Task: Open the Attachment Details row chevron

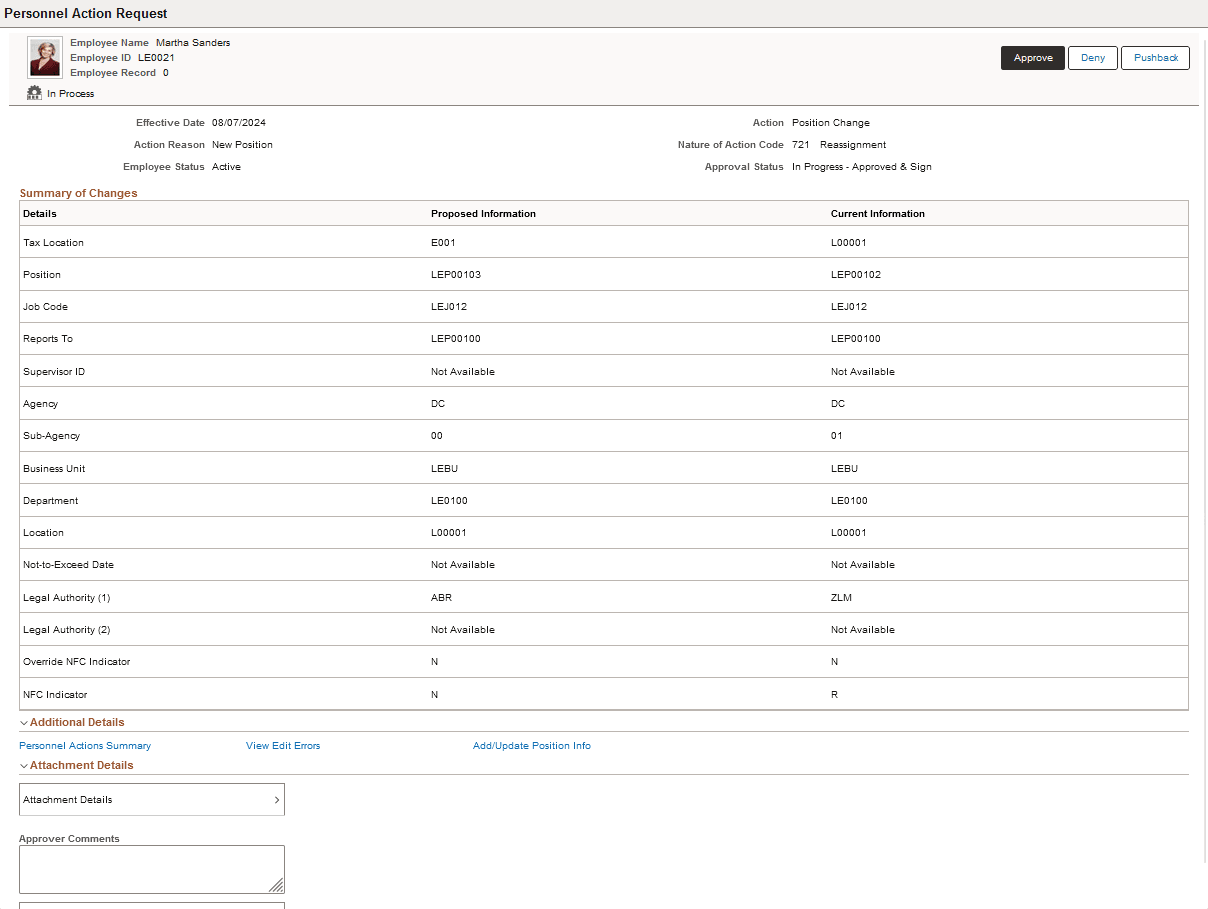Action: click(276, 800)
